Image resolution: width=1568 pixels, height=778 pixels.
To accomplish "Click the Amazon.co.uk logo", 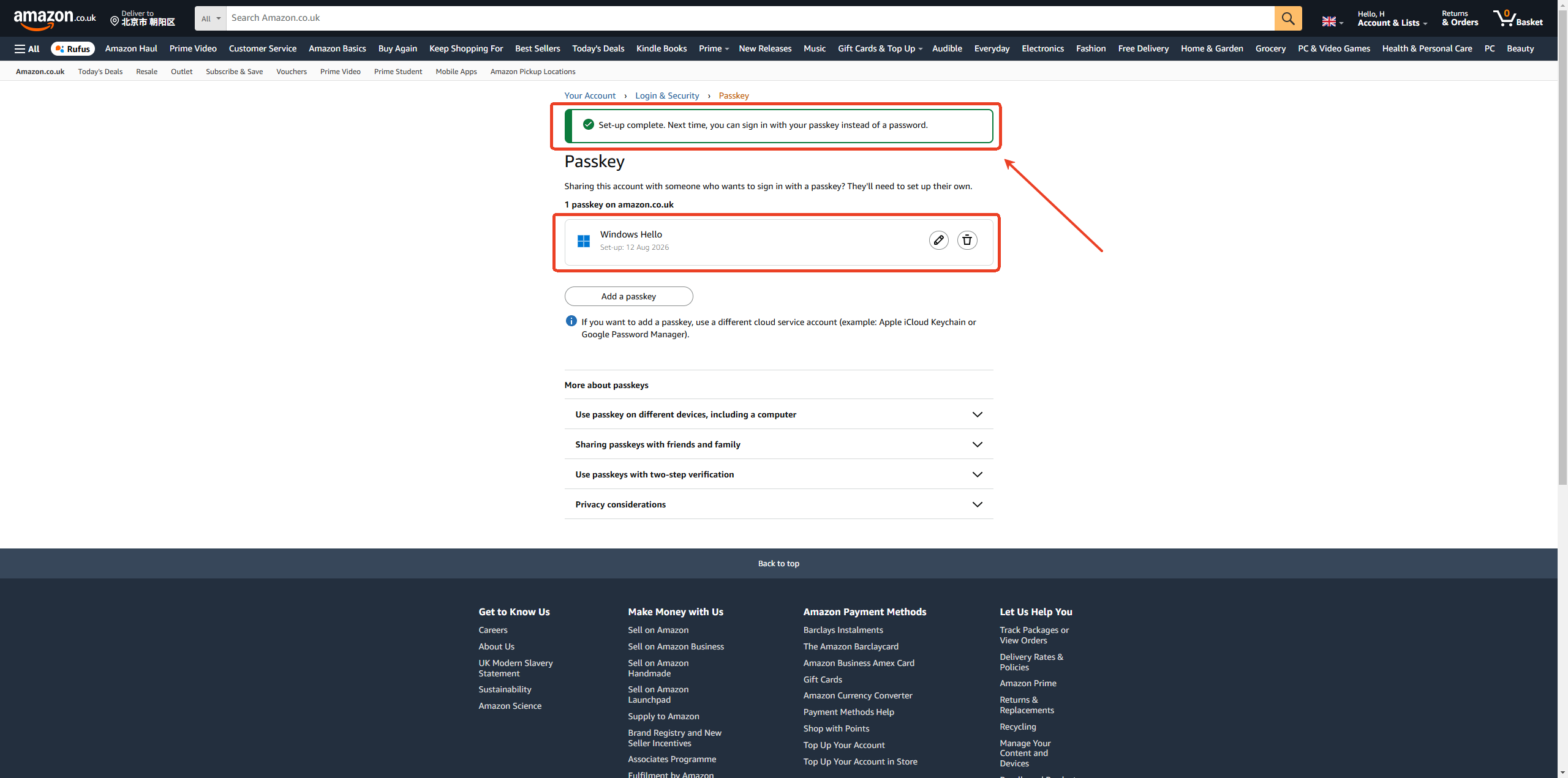I will (55, 19).
